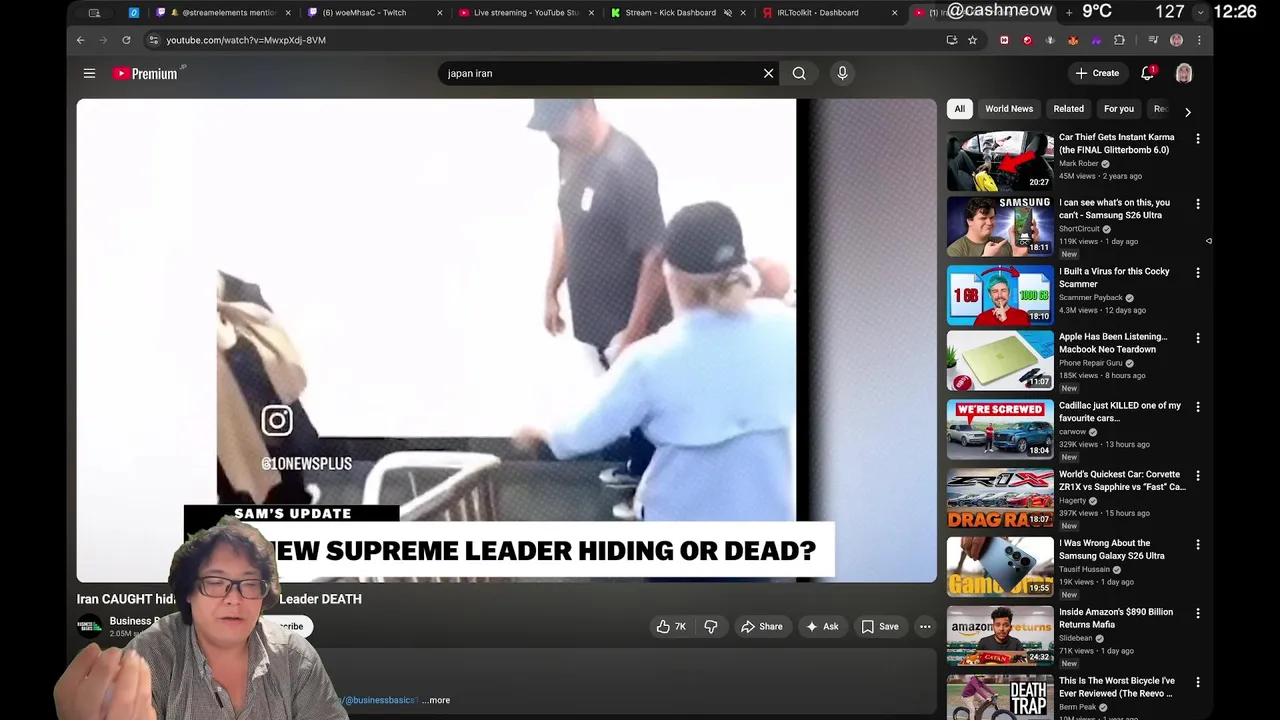Open the Business Basics channel avatar
This screenshot has width=1280, height=720.
90,626
